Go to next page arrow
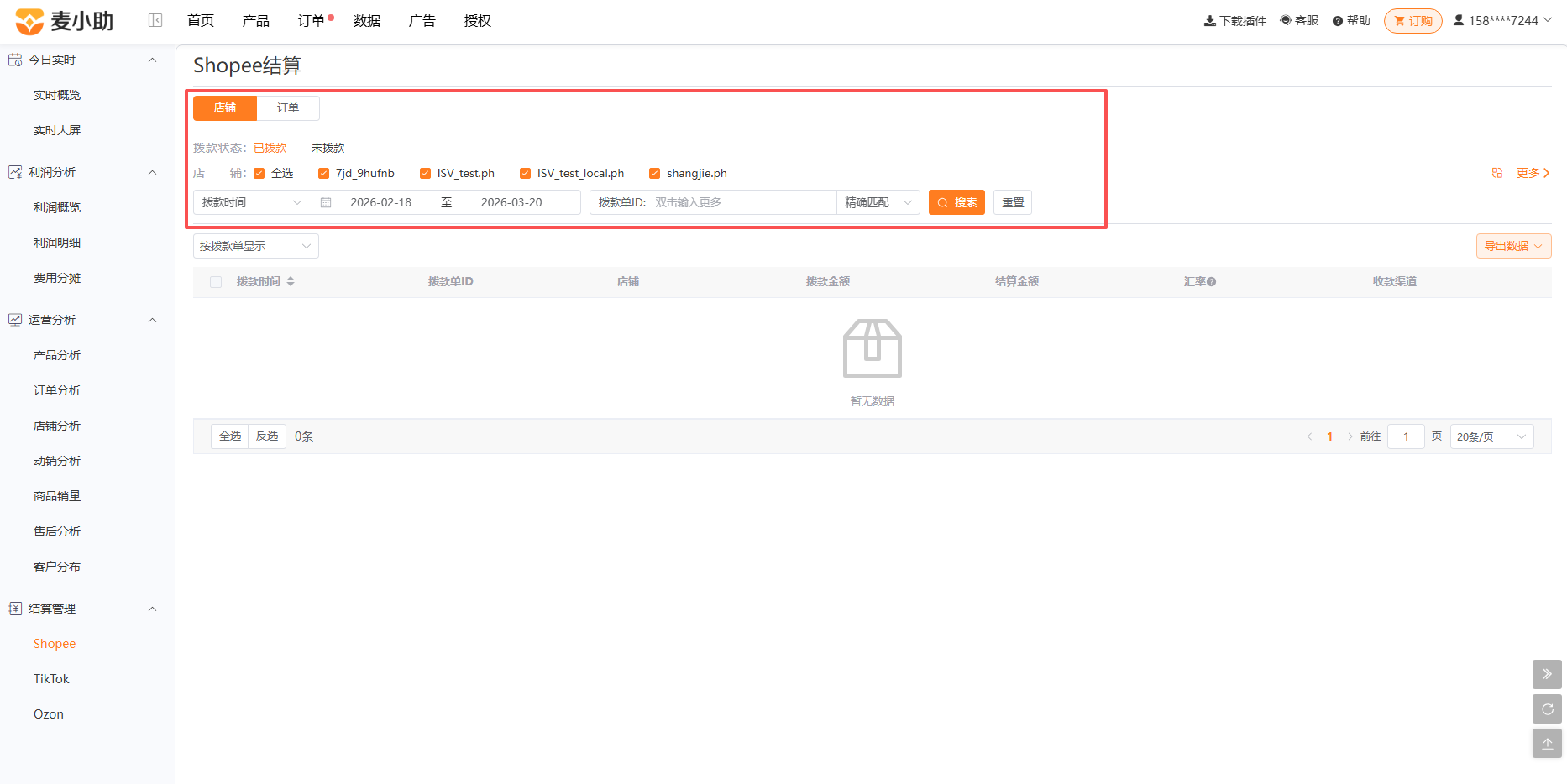Viewport: 1567px width, 784px height. [1350, 436]
